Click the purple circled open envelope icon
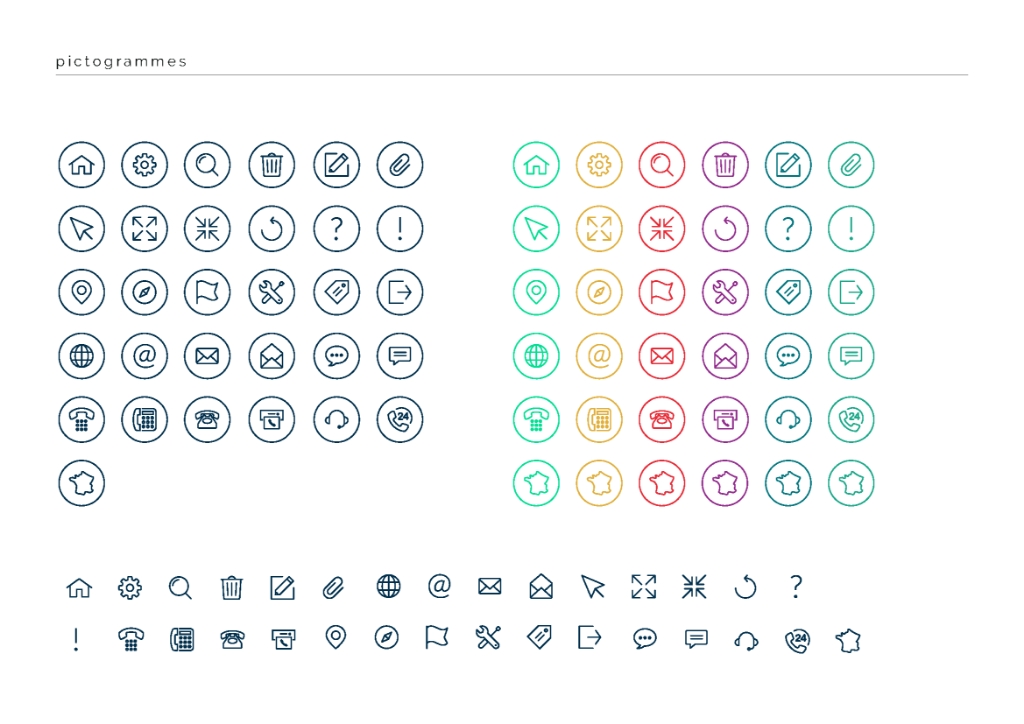The width and height of the screenshot is (1024, 724). pyautogui.click(x=725, y=355)
